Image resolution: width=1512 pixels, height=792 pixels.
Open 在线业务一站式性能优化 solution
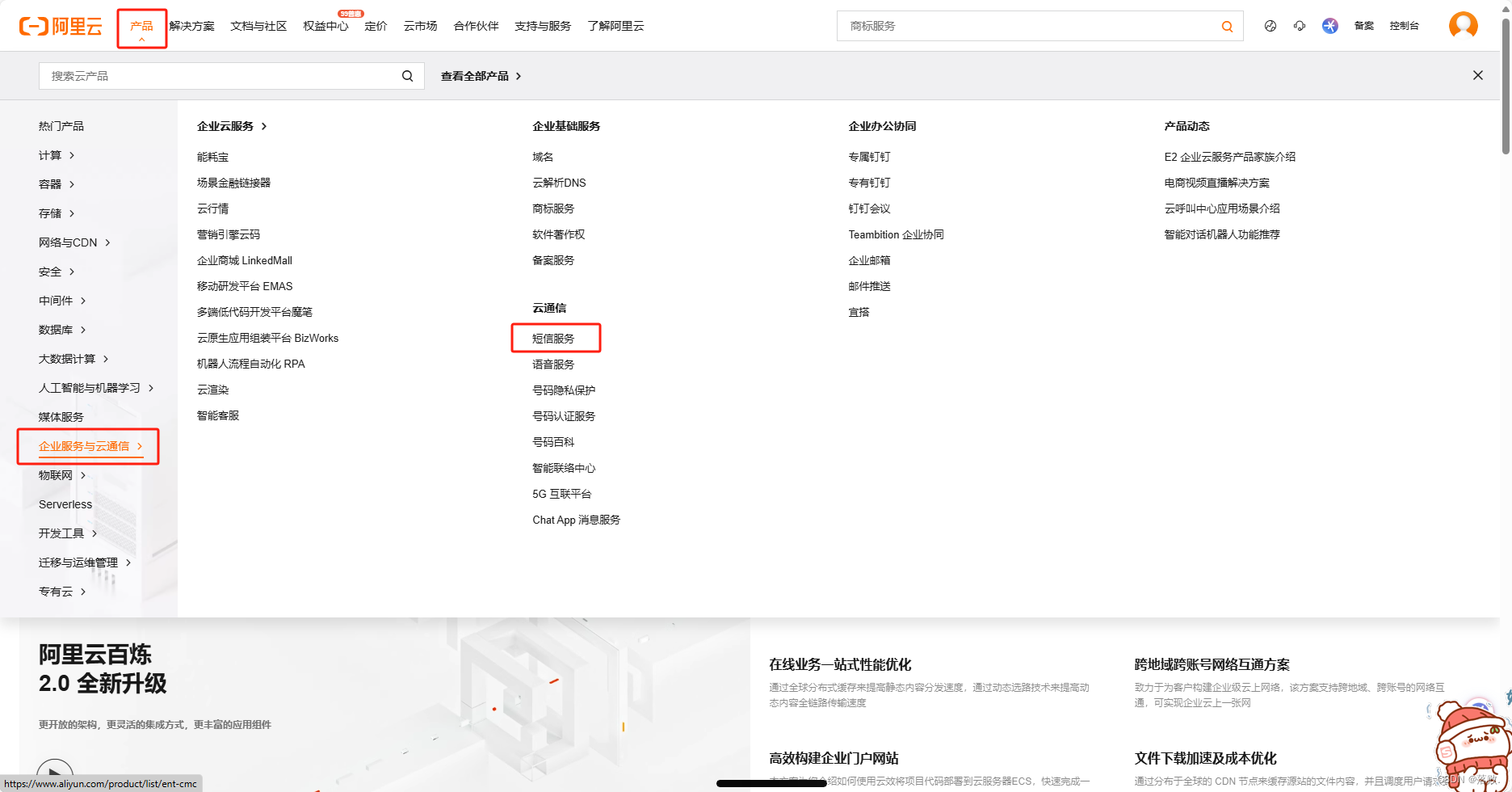click(840, 664)
